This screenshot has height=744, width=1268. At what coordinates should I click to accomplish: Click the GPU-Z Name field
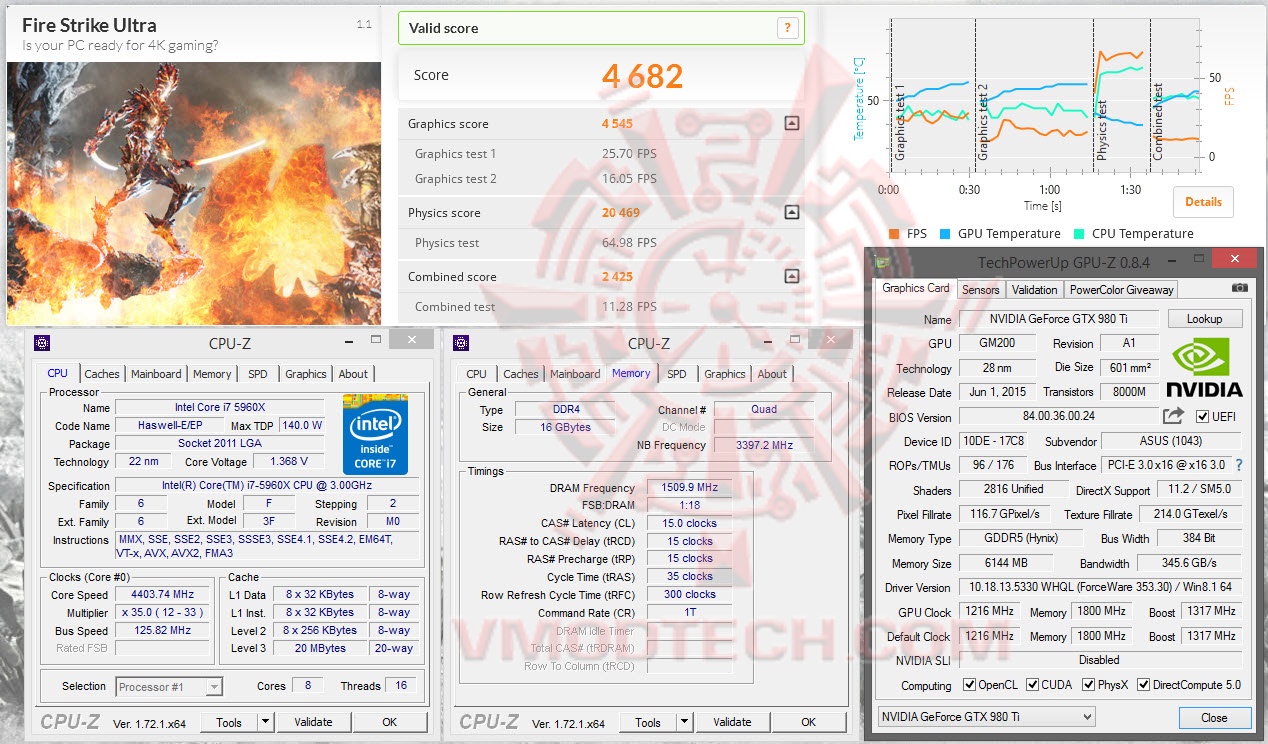click(x=1058, y=319)
